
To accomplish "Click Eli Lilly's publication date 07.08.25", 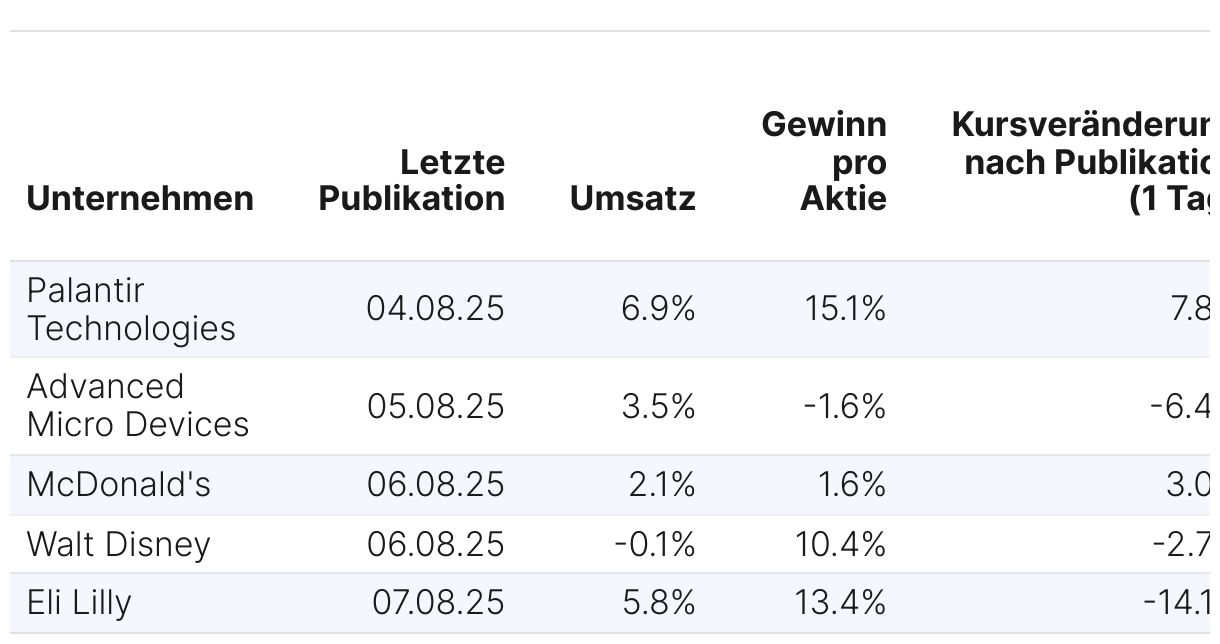I will pos(439,603).
